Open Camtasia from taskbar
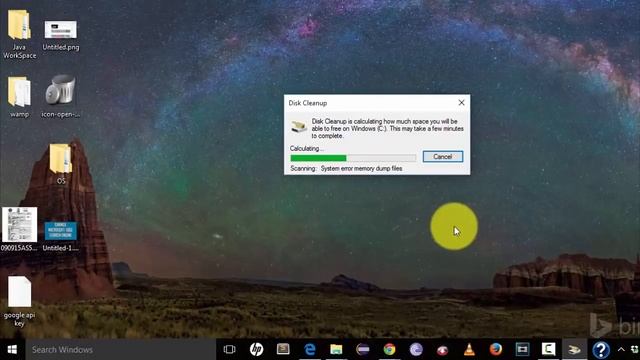Screen dimensions: 640x360 [549, 349]
